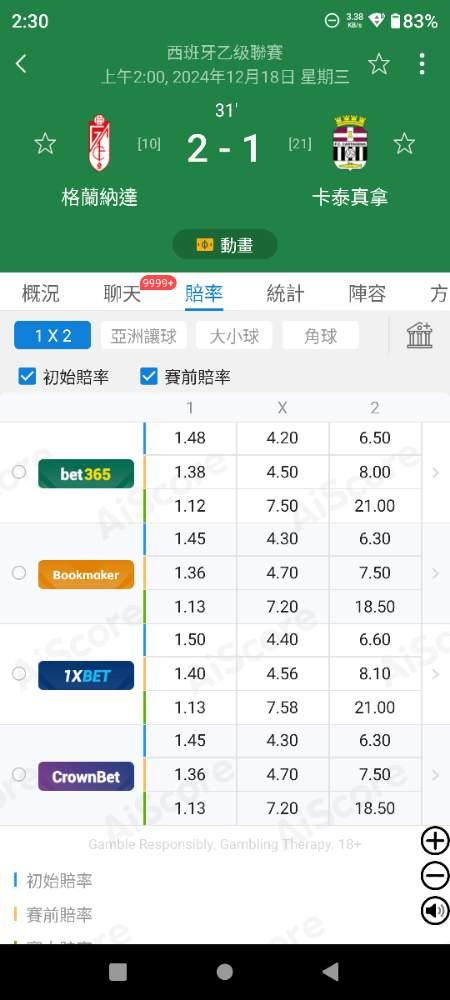The width and height of the screenshot is (450, 1000).
Task: Favorite this match with top star
Action: click(379, 64)
